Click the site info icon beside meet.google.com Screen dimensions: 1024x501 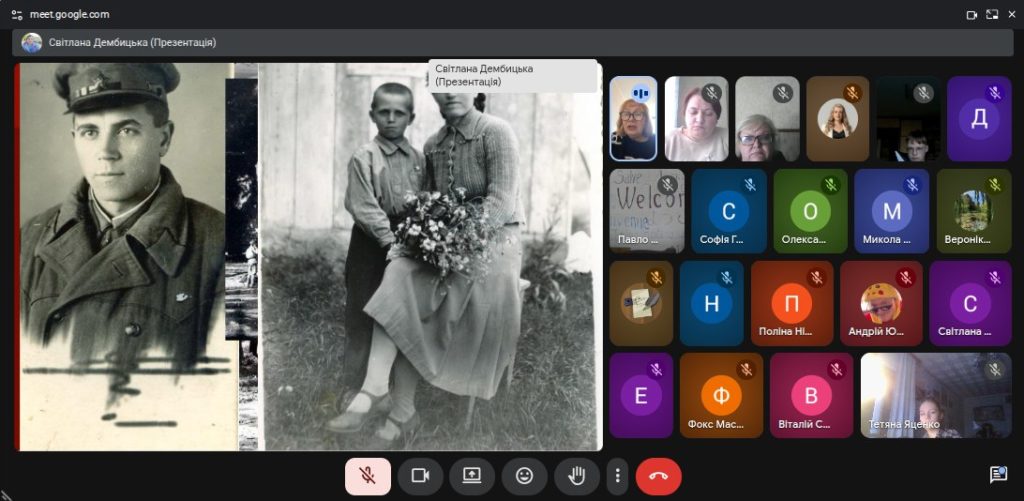click(x=16, y=15)
